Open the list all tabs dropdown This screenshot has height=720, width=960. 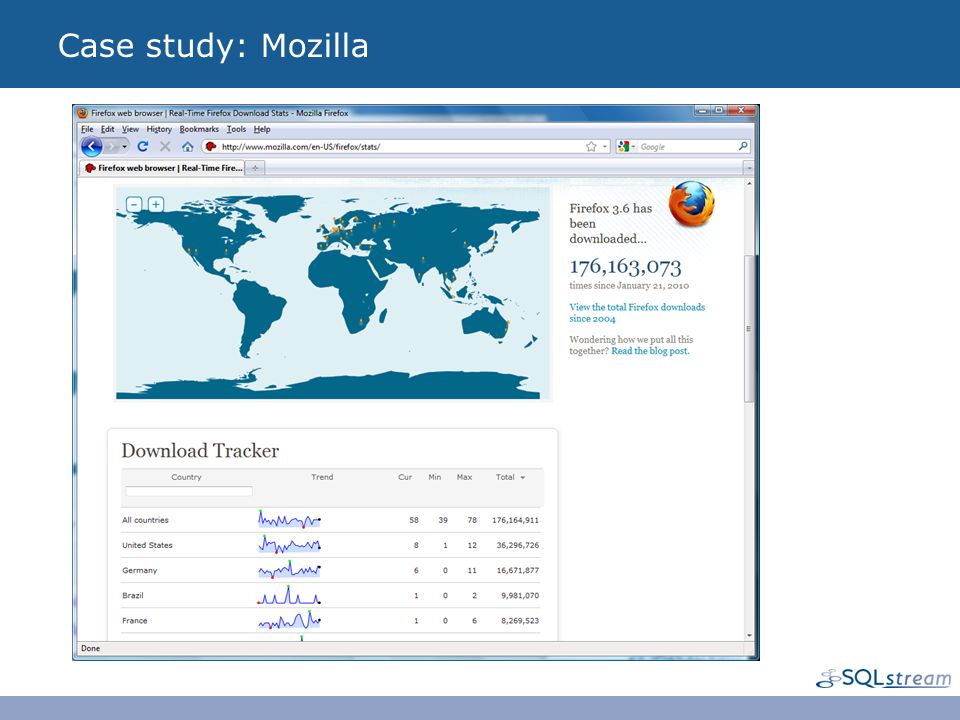coord(749,168)
